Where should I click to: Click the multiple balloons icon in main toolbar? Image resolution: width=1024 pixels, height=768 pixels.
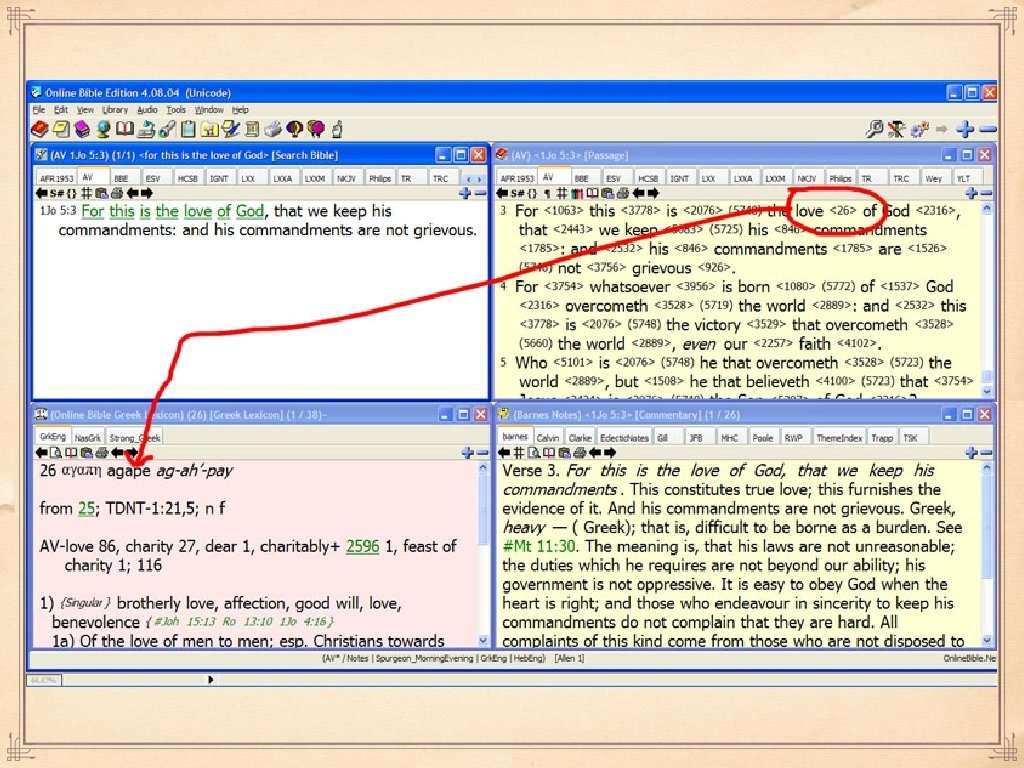click(x=316, y=129)
